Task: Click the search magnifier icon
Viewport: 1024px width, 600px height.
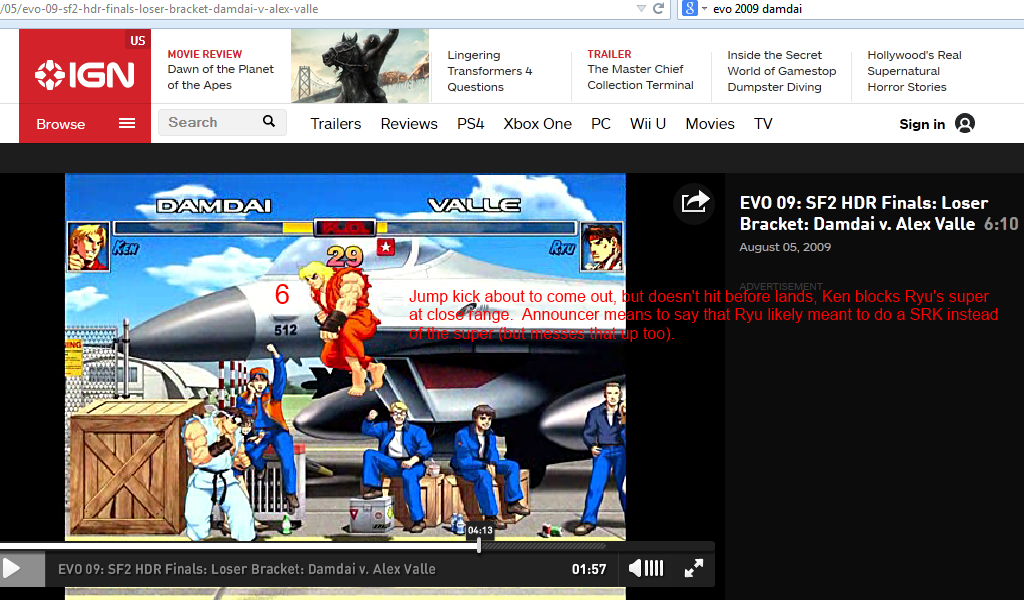Action: (x=269, y=121)
